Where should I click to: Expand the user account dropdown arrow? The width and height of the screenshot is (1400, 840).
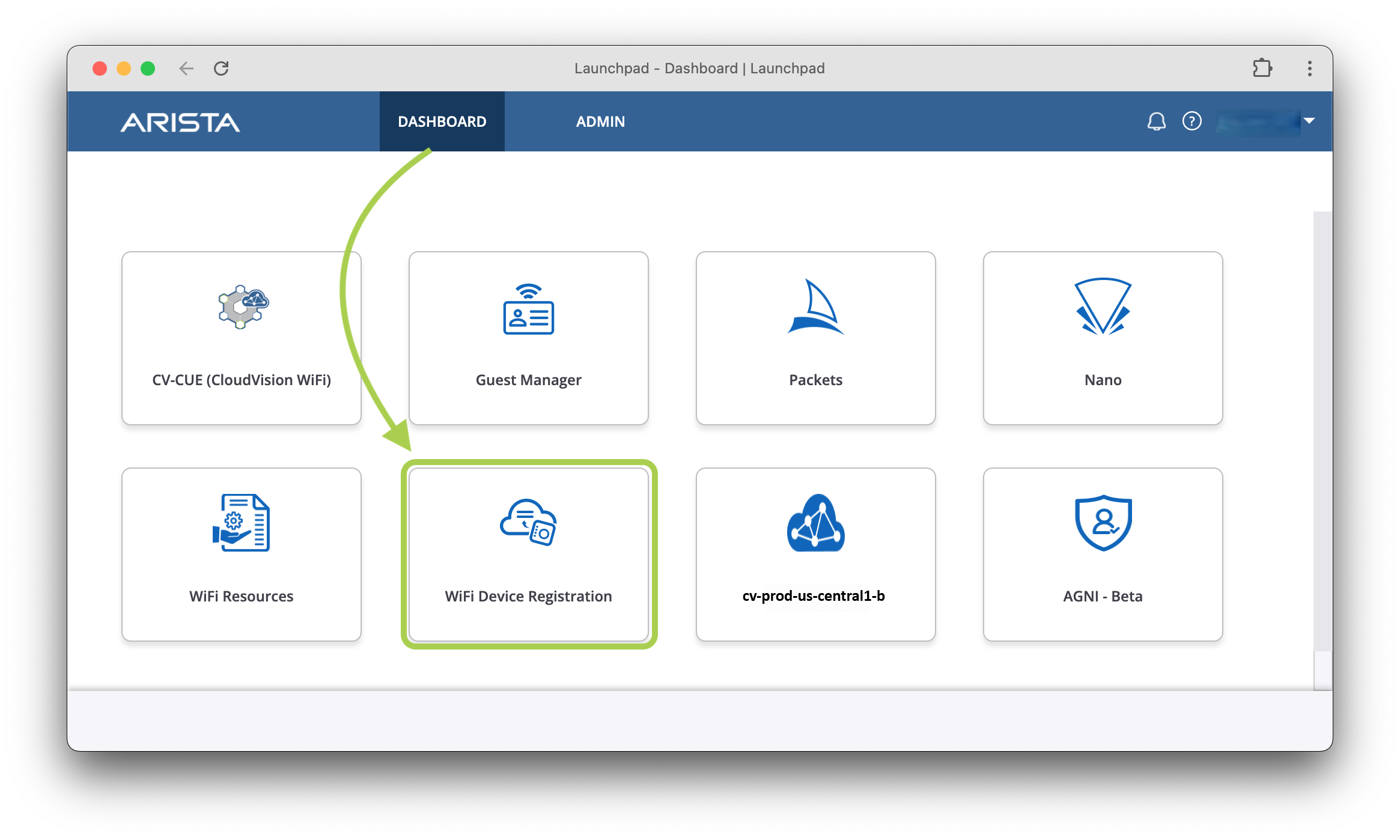pyautogui.click(x=1309, y=121)
